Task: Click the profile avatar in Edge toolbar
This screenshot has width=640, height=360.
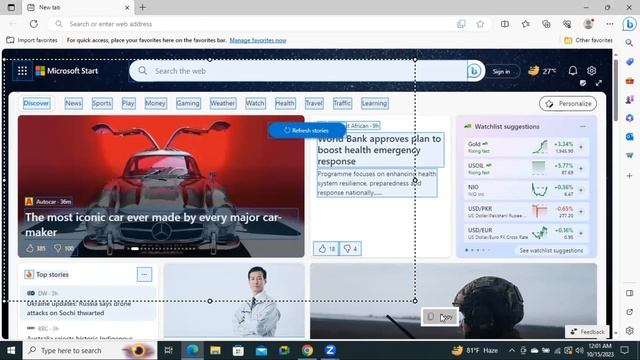Action: [x=588, y=24]
